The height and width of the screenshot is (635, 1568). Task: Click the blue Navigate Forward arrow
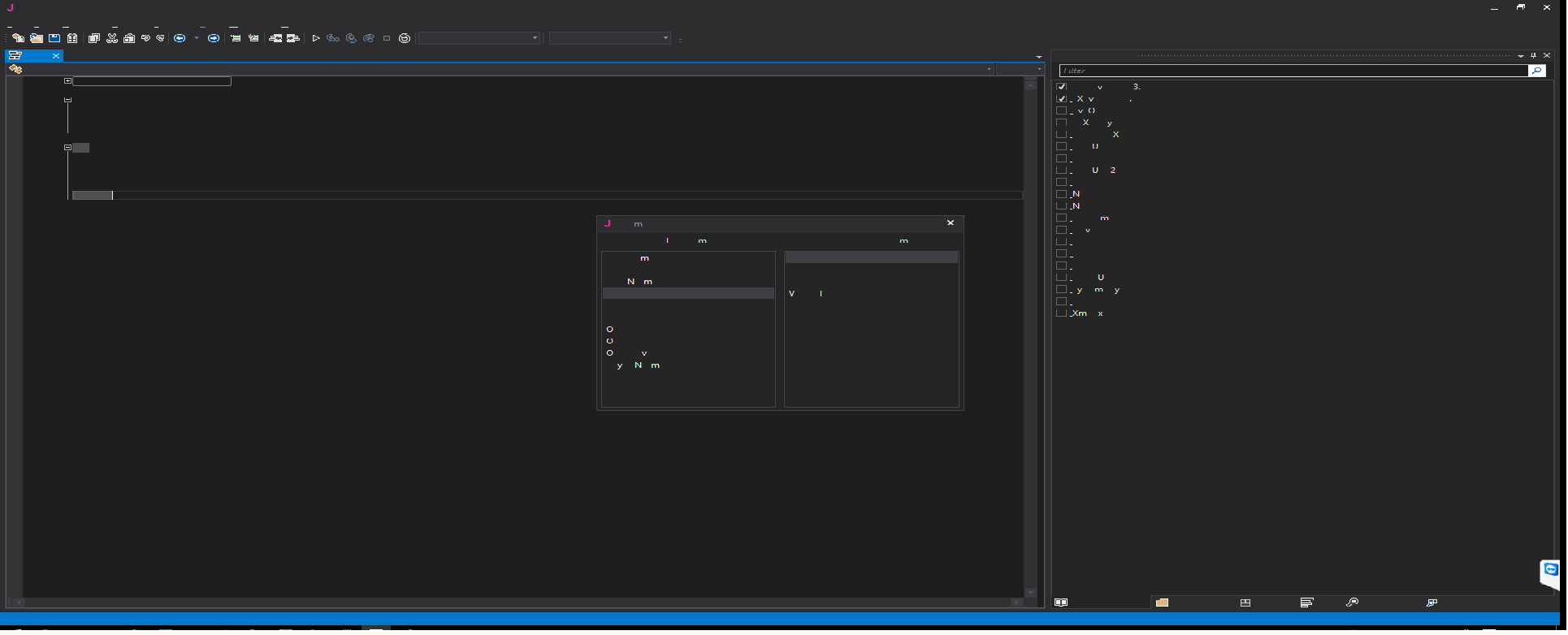tap(214, 38)
